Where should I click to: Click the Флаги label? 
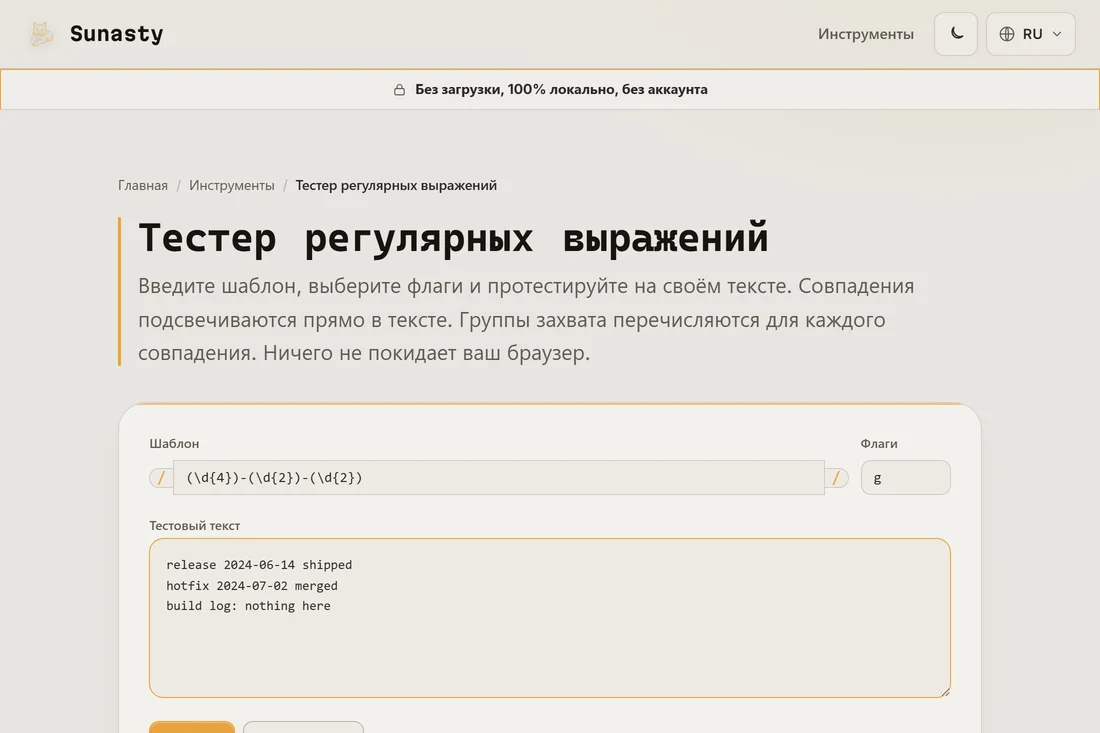[x=879, y=443]
